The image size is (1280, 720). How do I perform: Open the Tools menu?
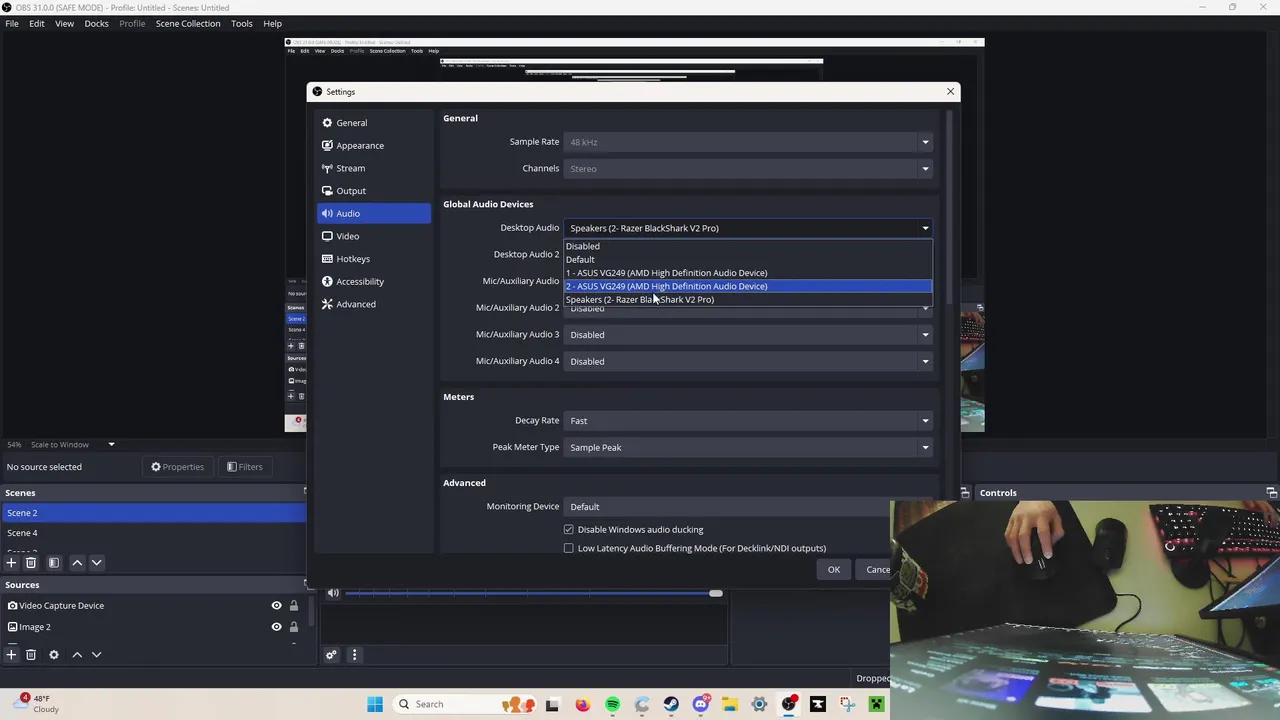[242, 23]
